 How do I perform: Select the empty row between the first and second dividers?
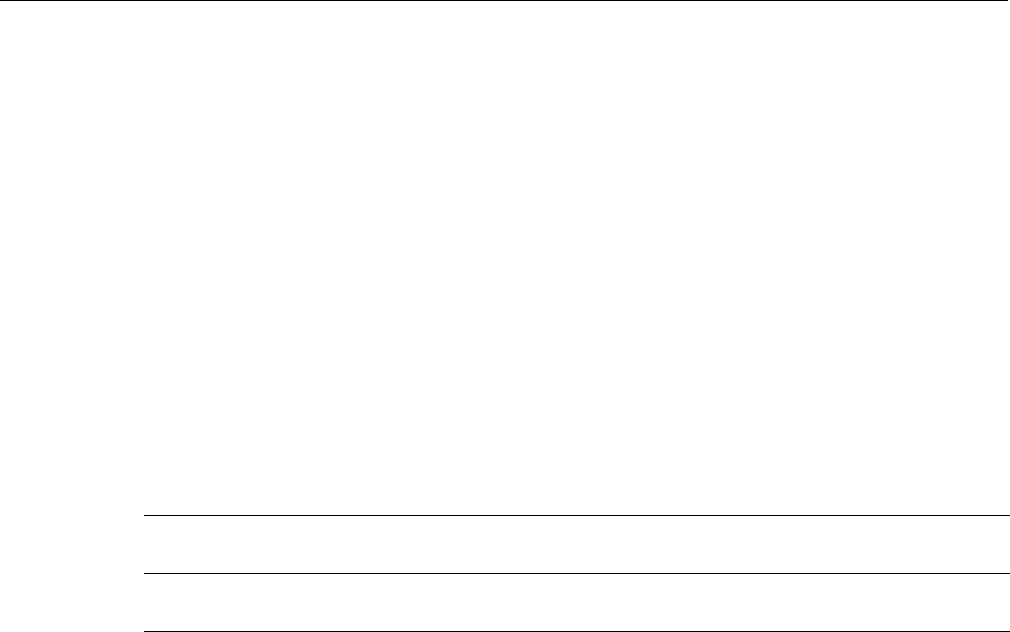576,544
